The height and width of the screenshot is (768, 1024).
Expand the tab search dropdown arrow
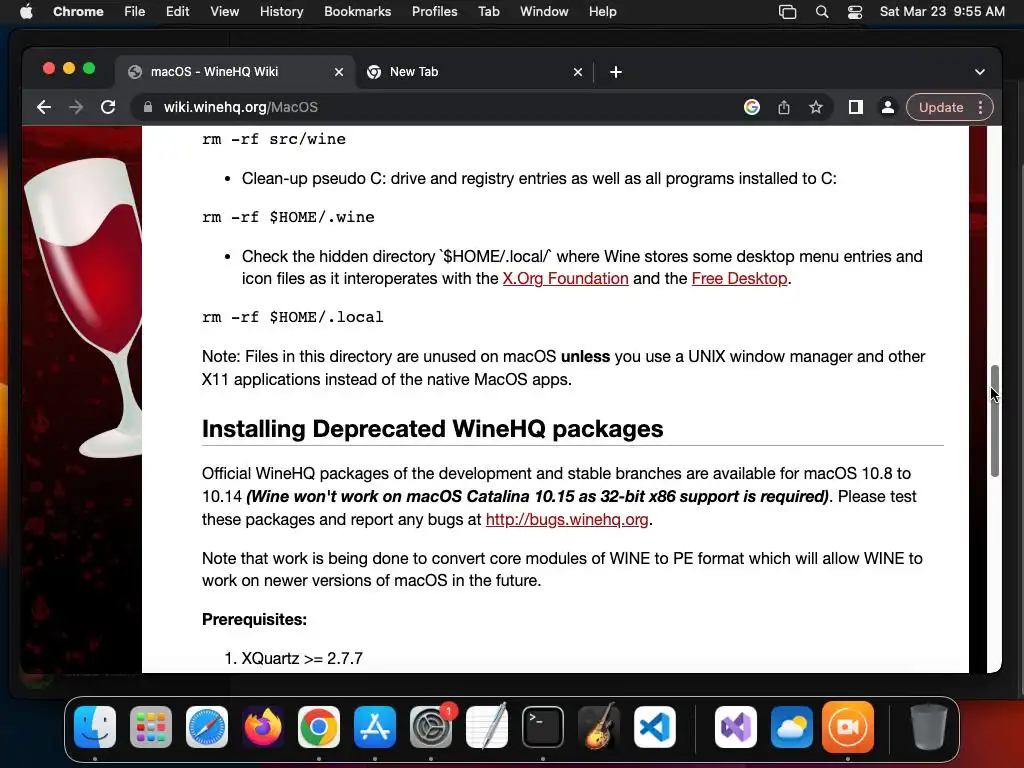[980, 72]
